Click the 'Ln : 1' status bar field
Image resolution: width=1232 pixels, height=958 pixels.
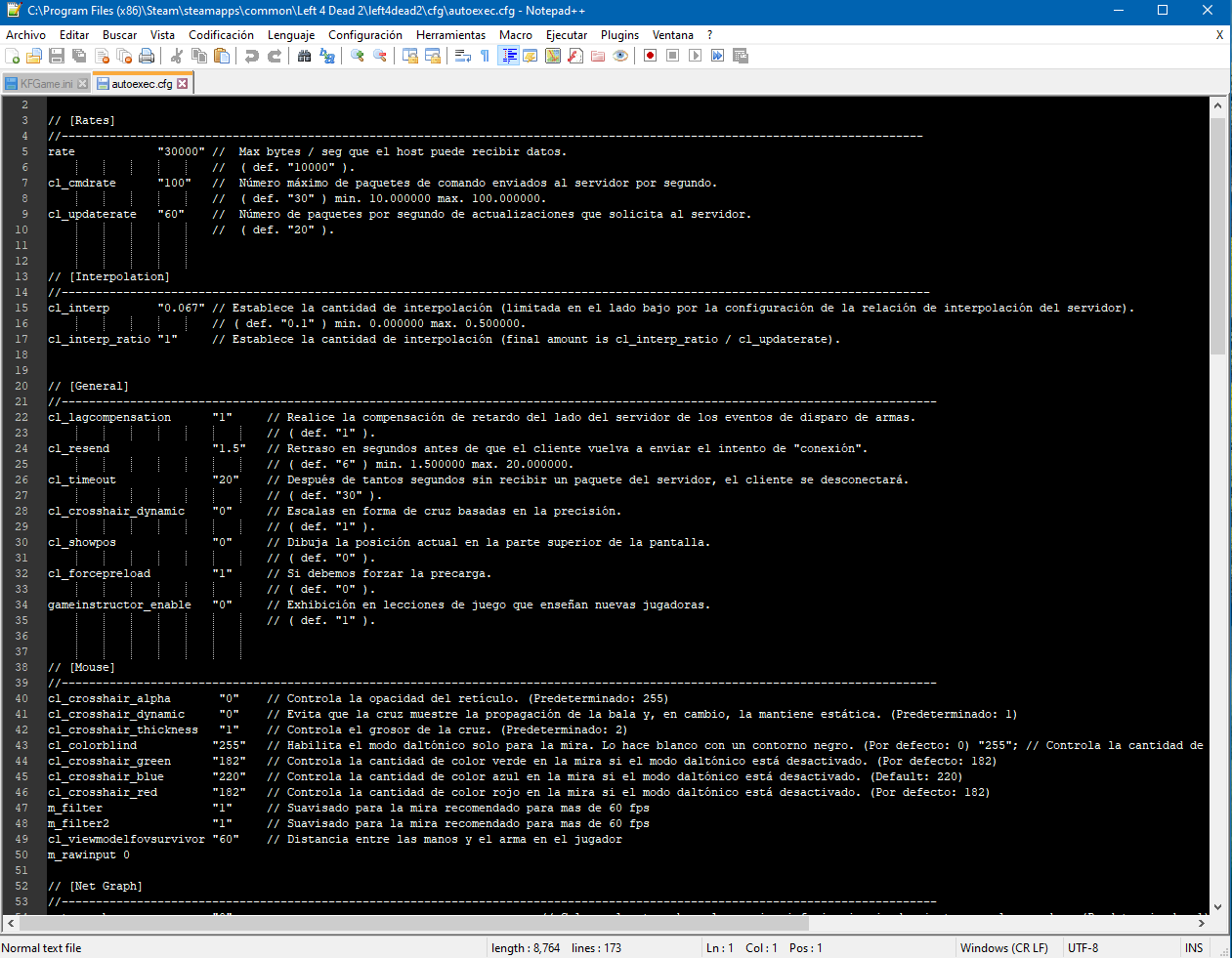click(719, 948)
